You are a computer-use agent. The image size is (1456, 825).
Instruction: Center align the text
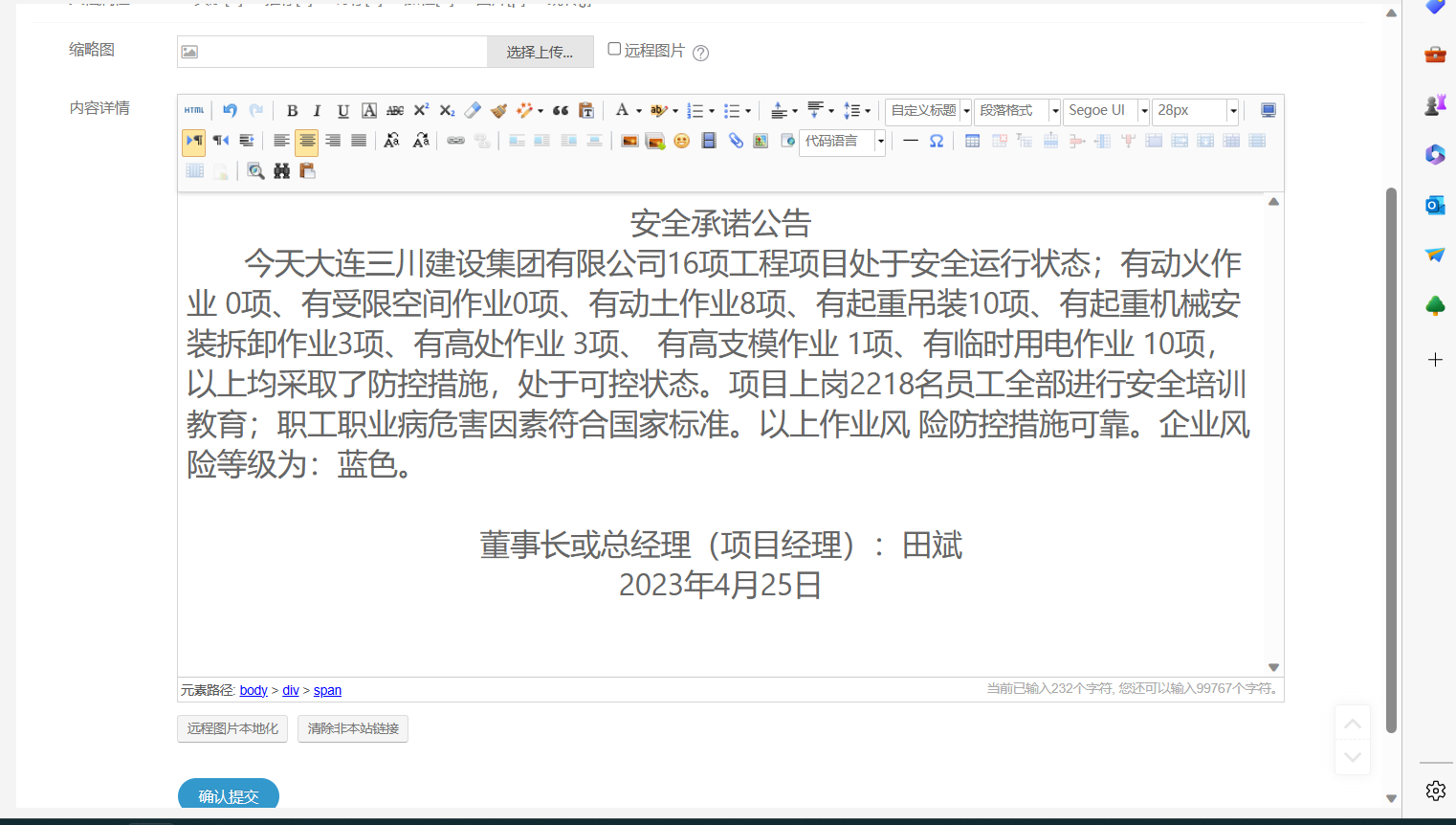(x=307, y=142)
